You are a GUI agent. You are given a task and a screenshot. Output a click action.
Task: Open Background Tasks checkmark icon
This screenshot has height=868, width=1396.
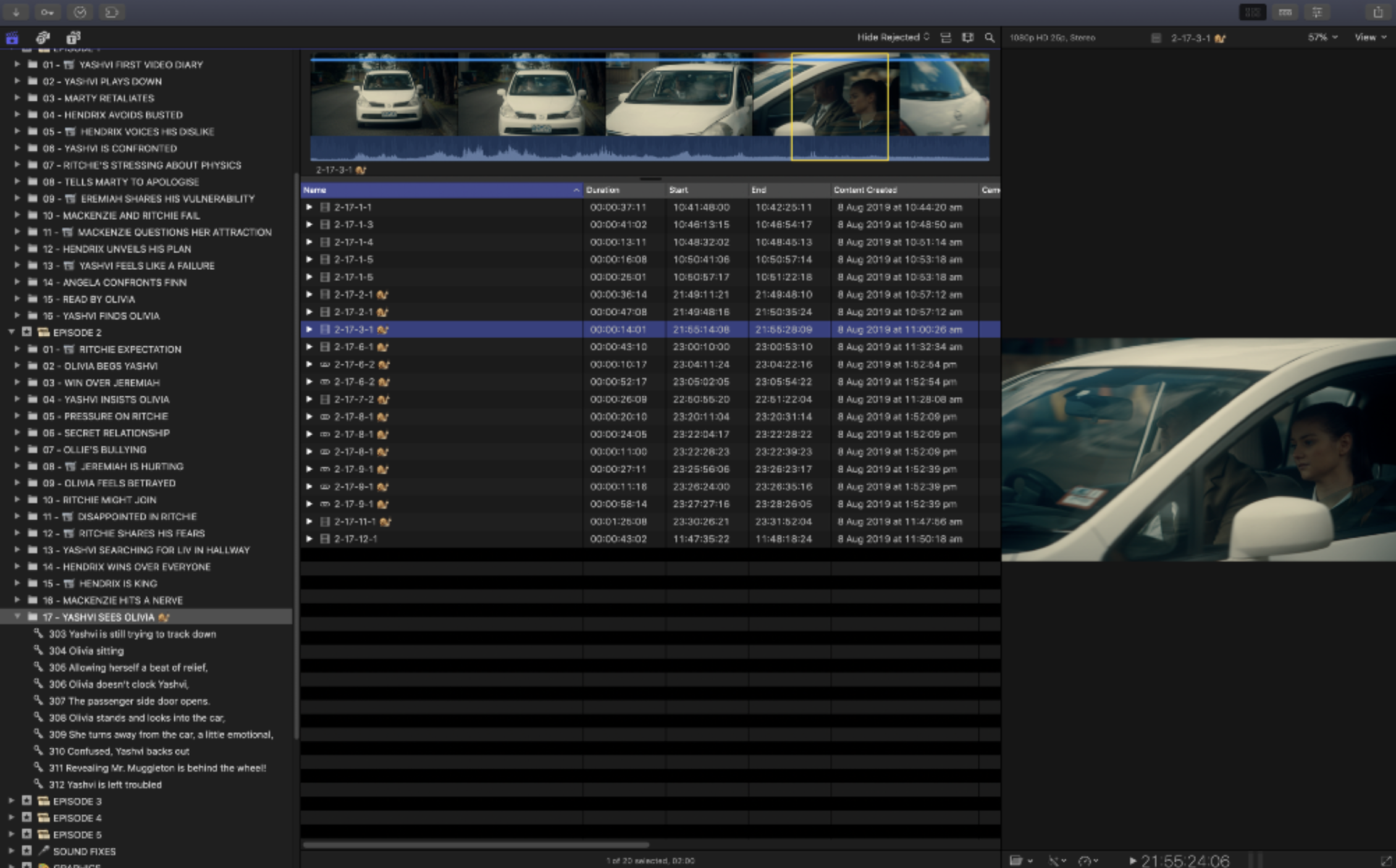click(80, 12)
